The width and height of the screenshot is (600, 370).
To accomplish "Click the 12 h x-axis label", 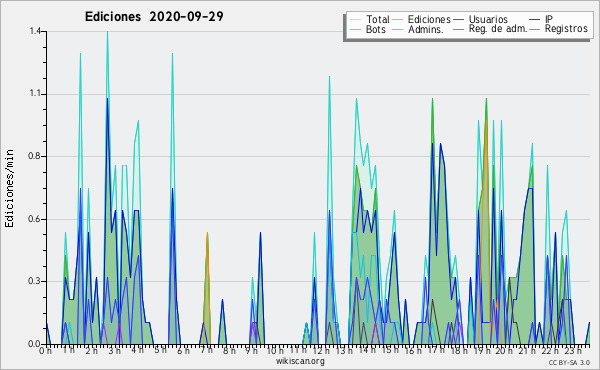I will [x=321, y=350].
